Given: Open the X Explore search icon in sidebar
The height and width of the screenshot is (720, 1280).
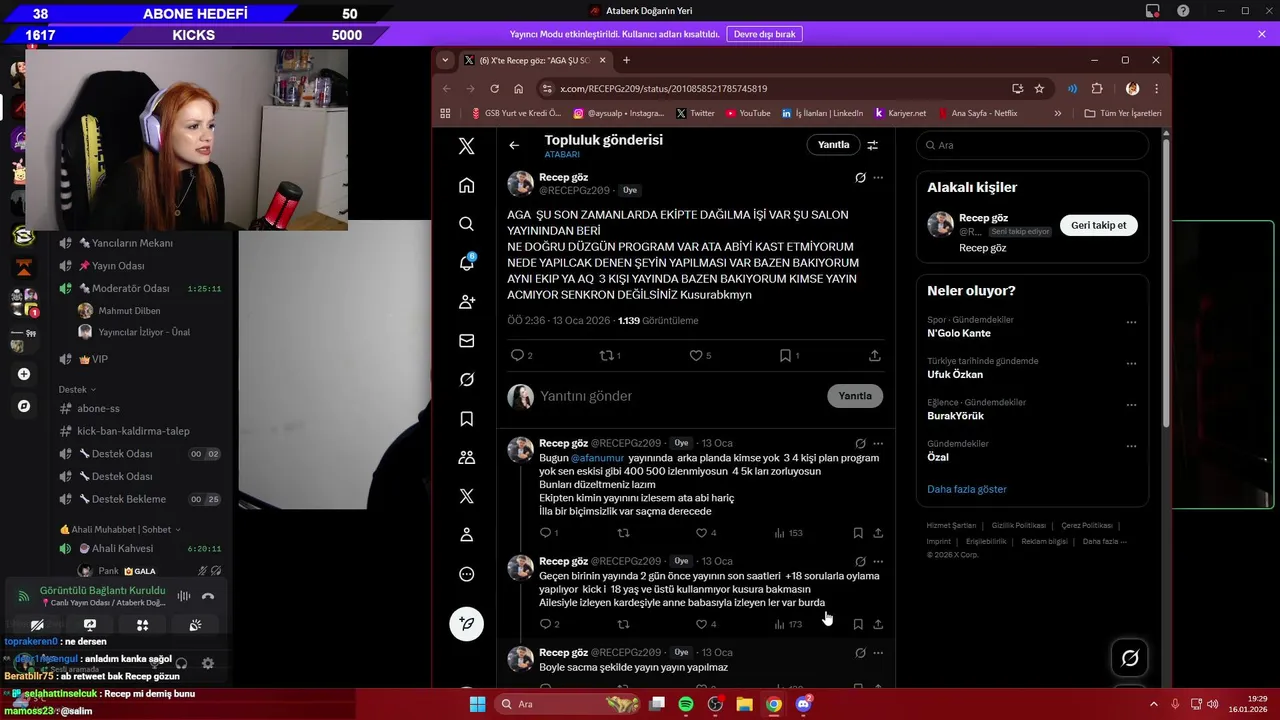Looking at the screenshot, I should click(466, 224).
